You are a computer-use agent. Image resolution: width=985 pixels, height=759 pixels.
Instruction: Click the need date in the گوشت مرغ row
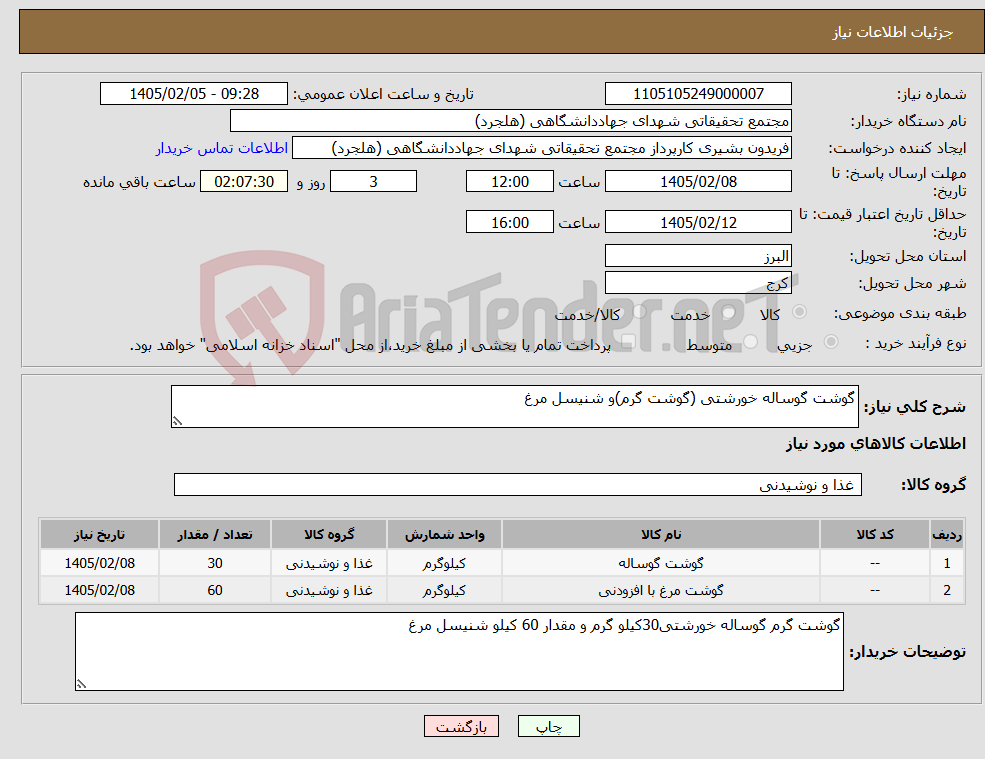click(x=99, y=590)
